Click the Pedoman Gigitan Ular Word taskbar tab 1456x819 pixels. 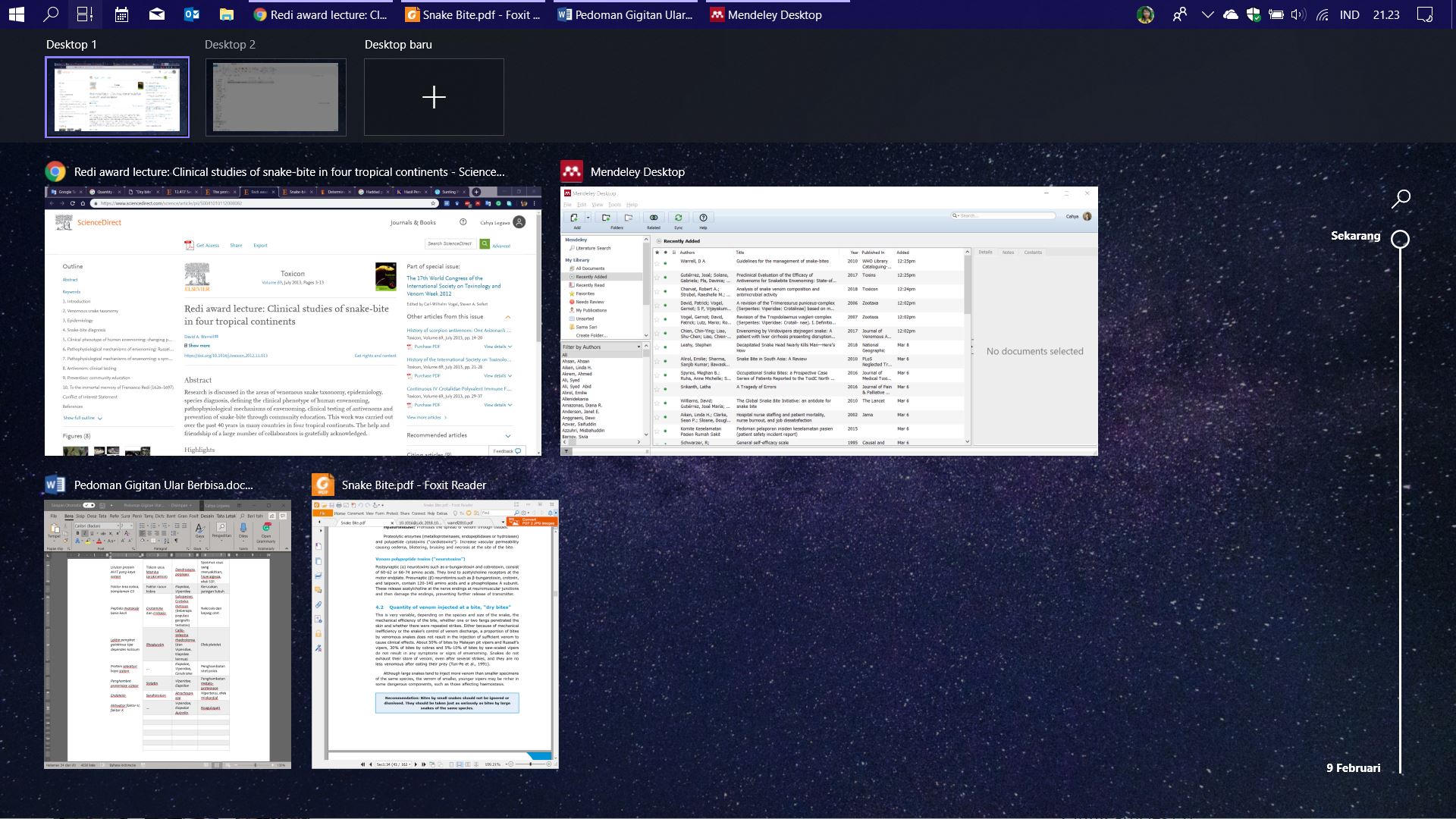(626, 14)
